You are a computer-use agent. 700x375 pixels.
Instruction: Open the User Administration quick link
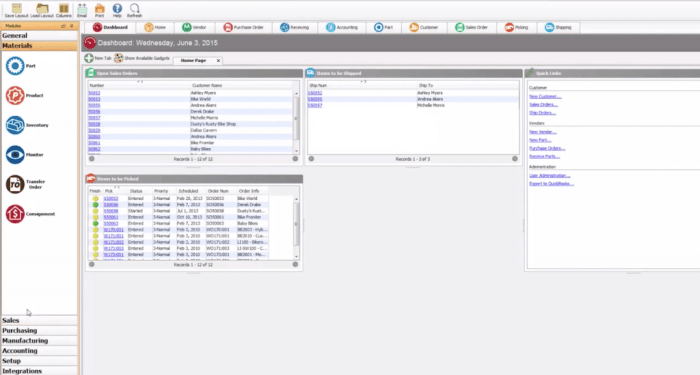[x=550, y=175]
